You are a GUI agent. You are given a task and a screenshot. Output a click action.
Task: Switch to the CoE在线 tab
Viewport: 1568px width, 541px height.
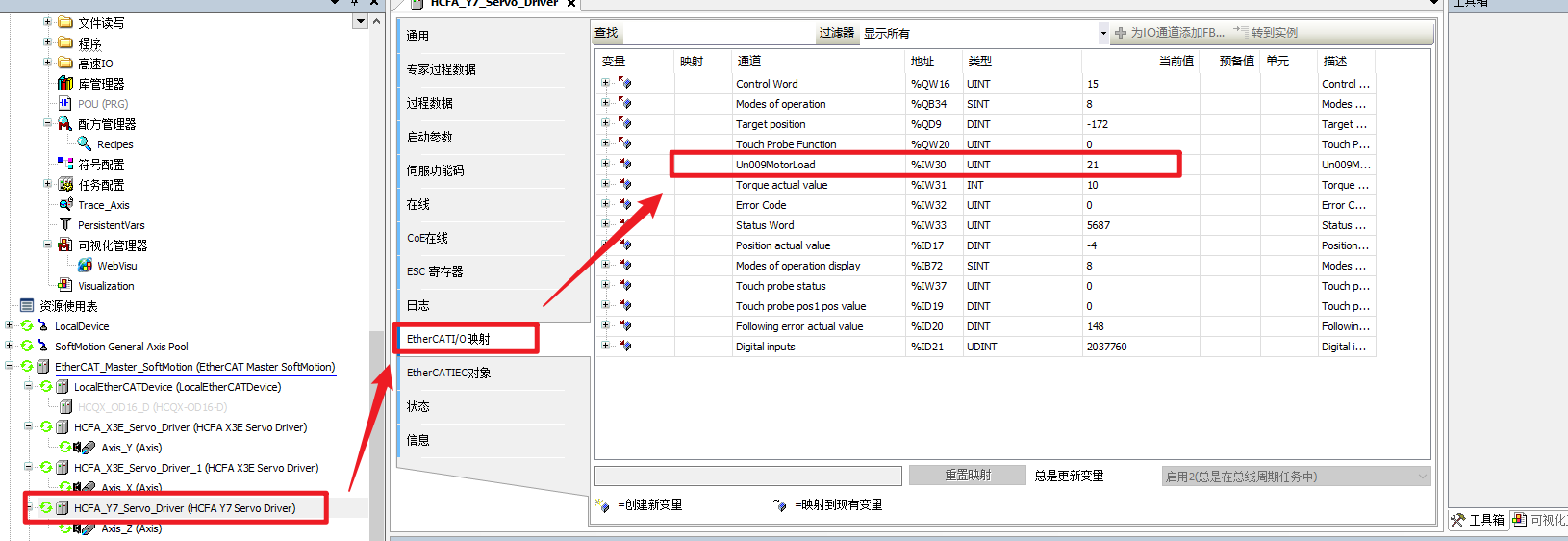427,238
